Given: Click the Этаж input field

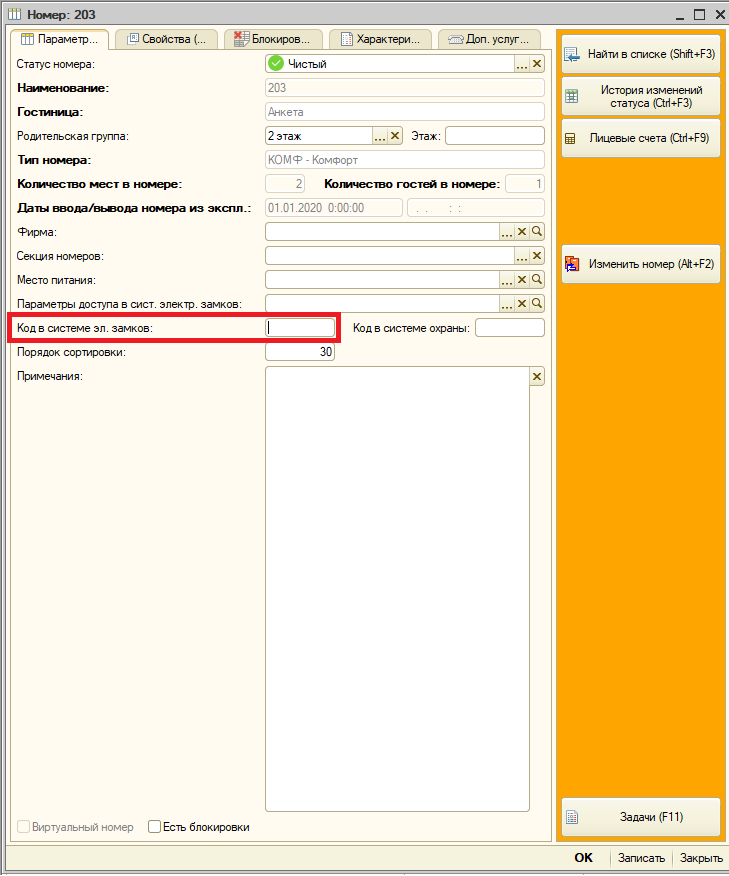Looking at the screenshot, I should 494,136.
